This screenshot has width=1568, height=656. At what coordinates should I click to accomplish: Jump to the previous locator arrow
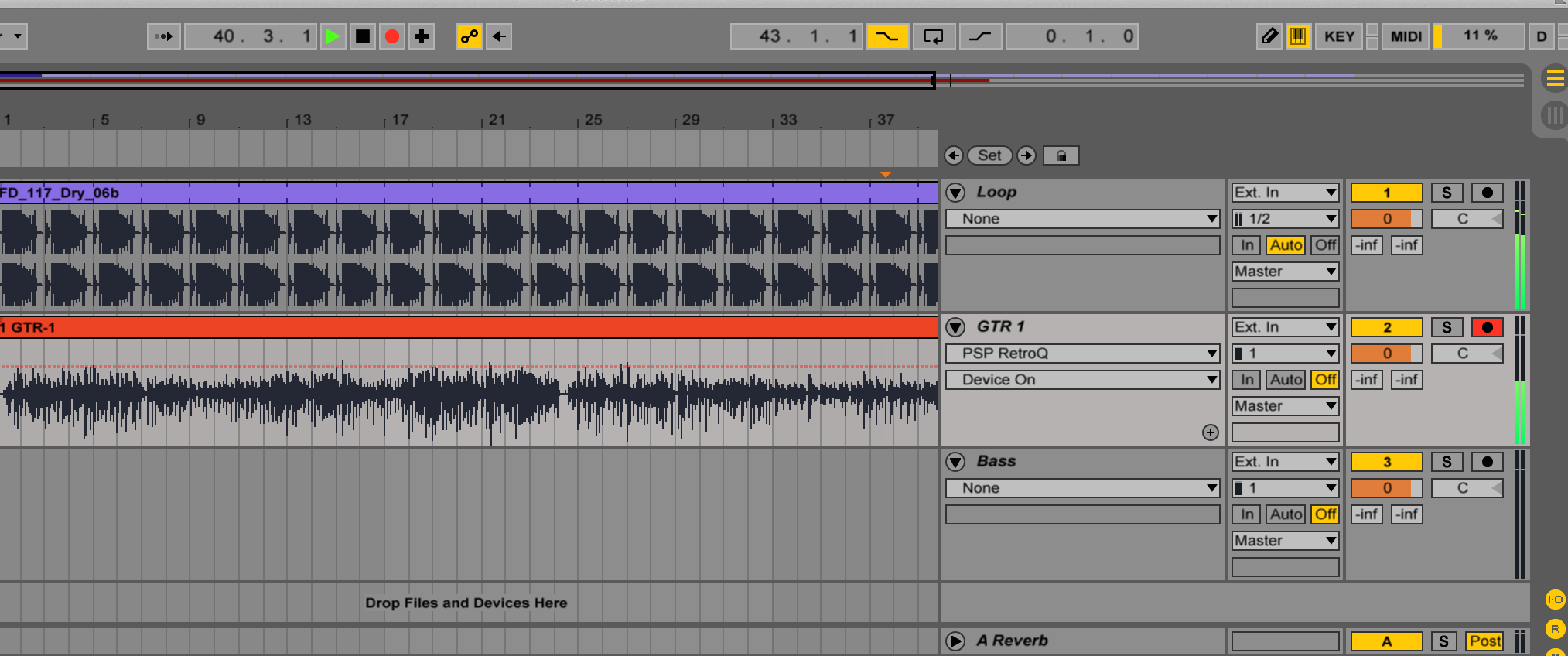(x=954, y=155)
